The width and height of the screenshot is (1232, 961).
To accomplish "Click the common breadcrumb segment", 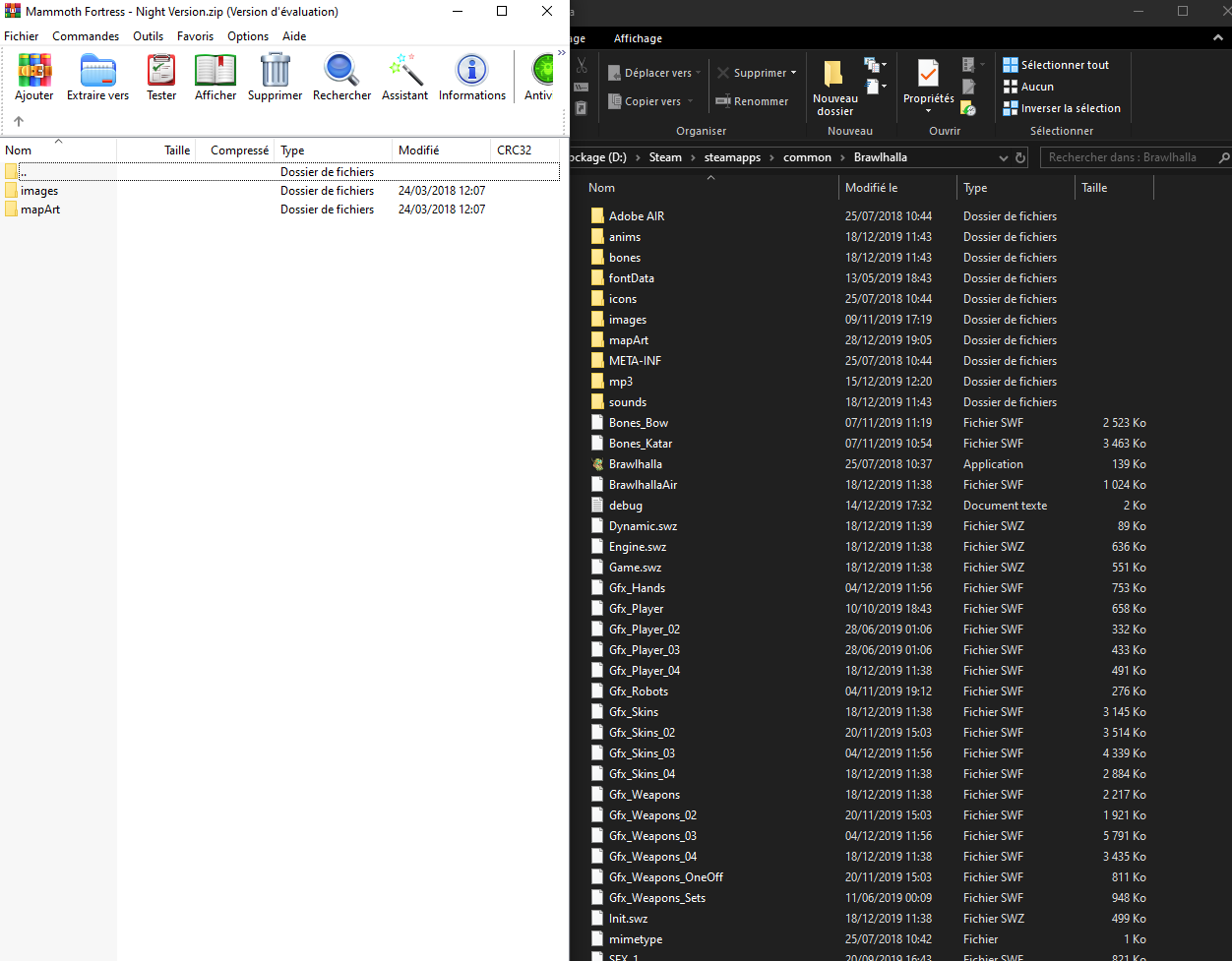I will 807,157.
